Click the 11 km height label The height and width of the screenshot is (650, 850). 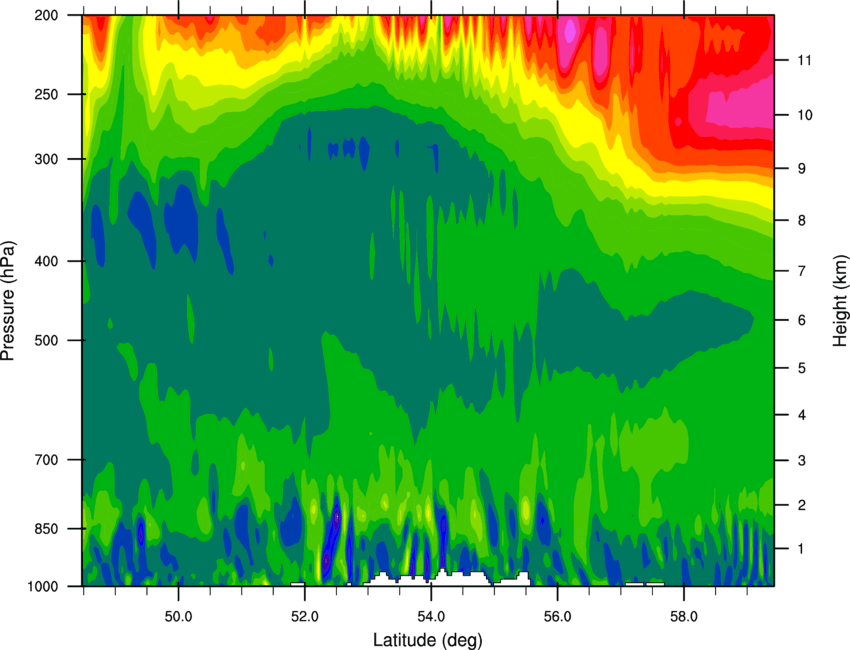(804, 60)
